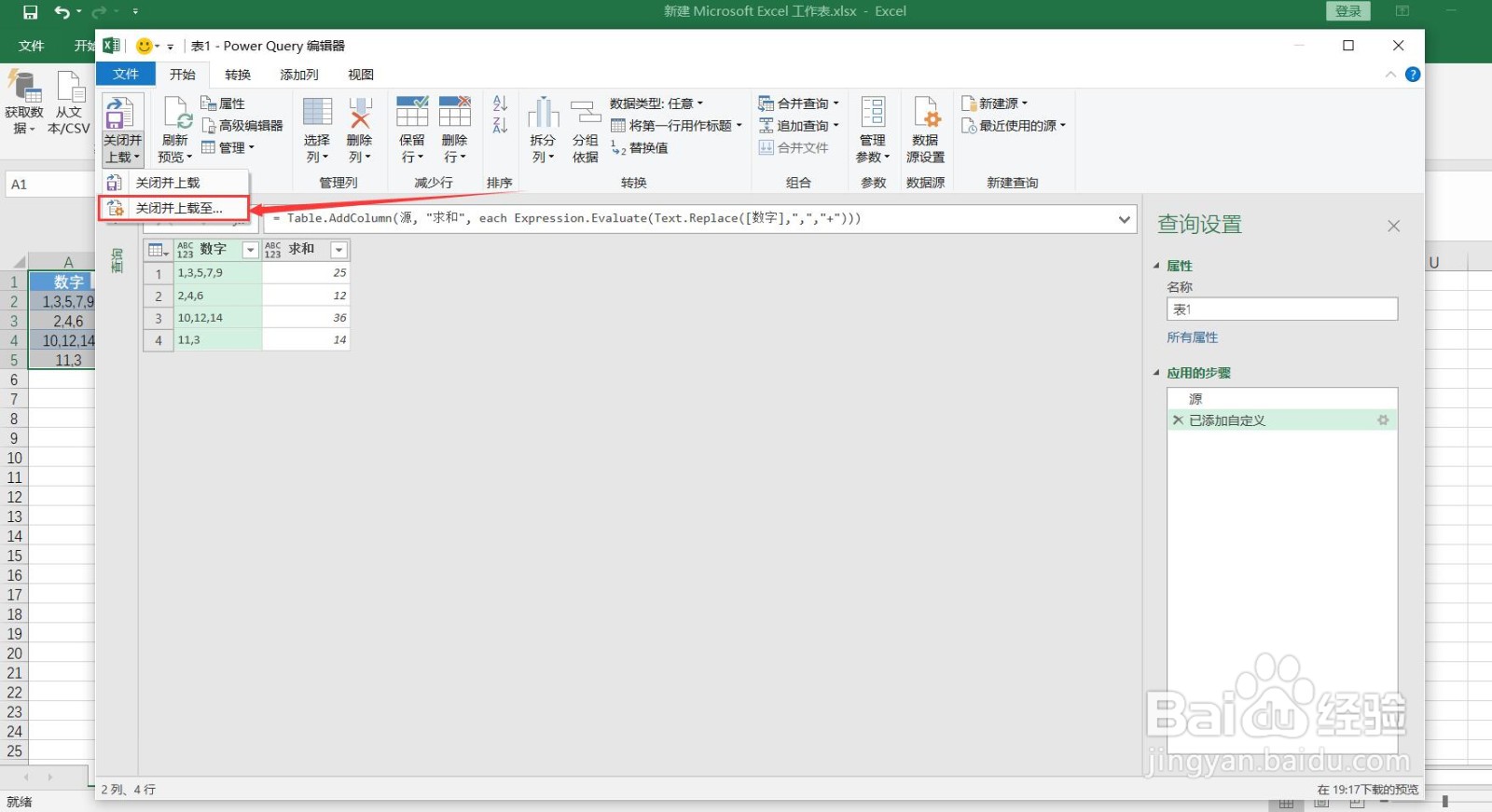The height and width of the screenshot is (812, 1492).
Task: Open Use First Row as Headers dropdown
Action: 677,125
